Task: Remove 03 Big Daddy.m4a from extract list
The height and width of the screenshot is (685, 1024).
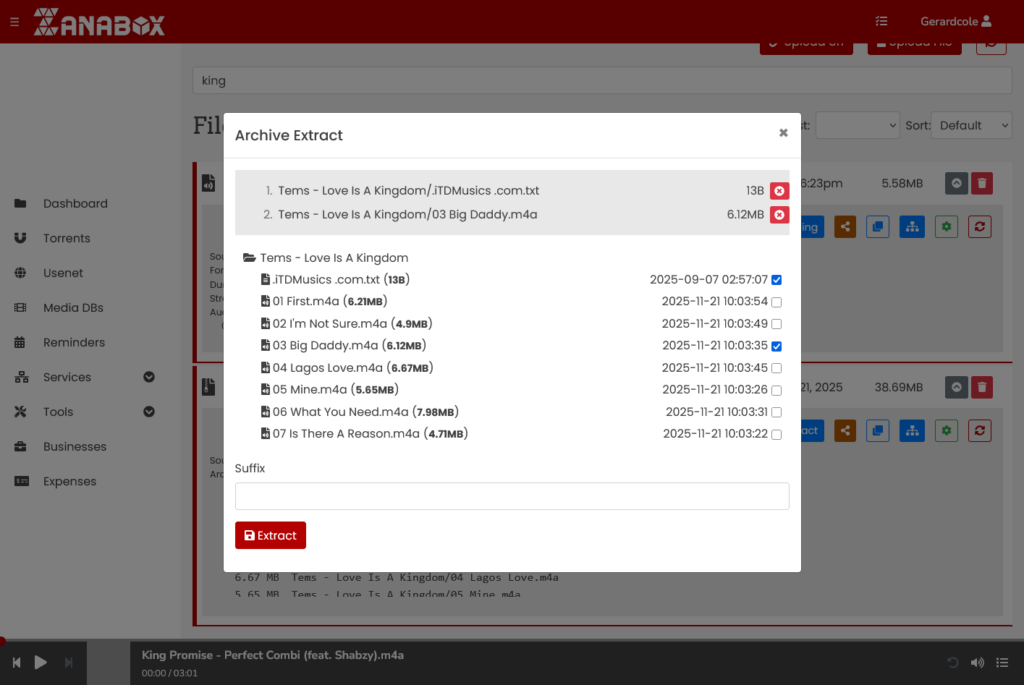Action: pyautogui.click(x=779, y=215)
